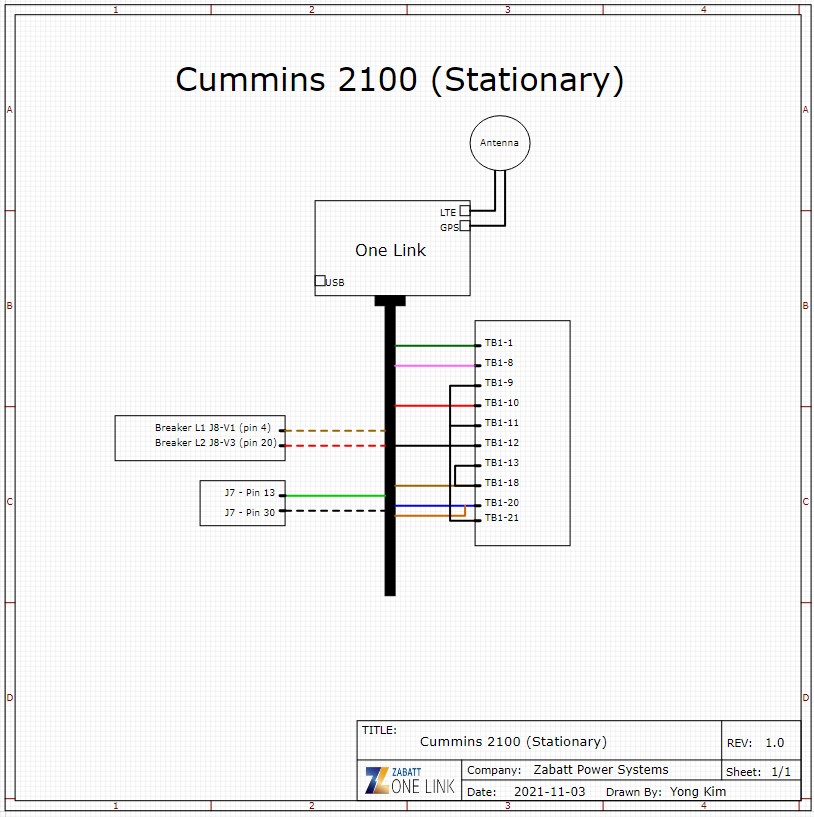This screenshot has height=817, width=814.
Task: Select the TB1-12 terminal label
Action: (x=502, y=442)
